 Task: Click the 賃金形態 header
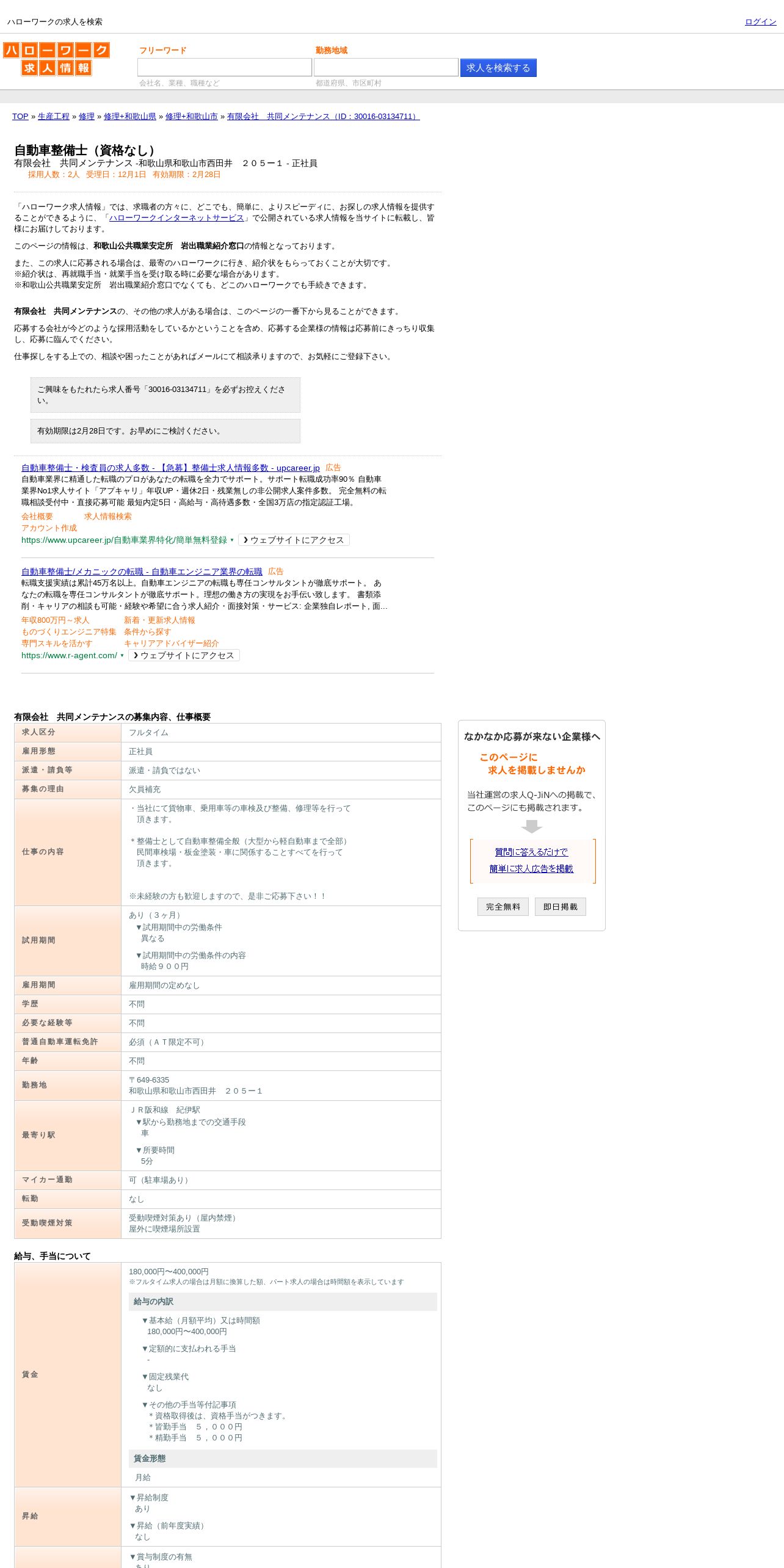(x=283, y=1459)
